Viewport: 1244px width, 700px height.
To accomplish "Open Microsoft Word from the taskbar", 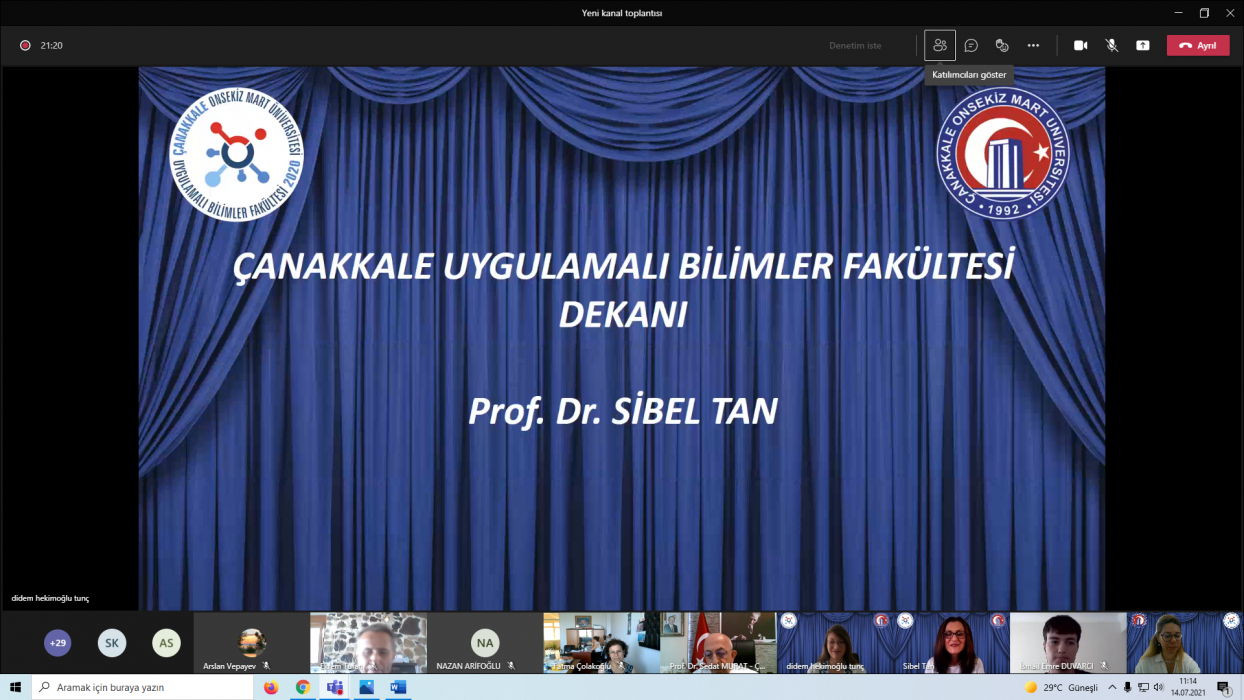I will 398,687.
